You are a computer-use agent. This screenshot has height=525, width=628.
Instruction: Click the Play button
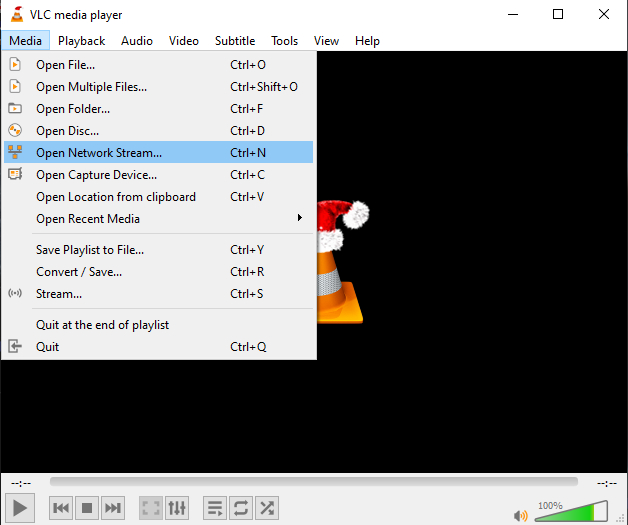coord(20,508)
